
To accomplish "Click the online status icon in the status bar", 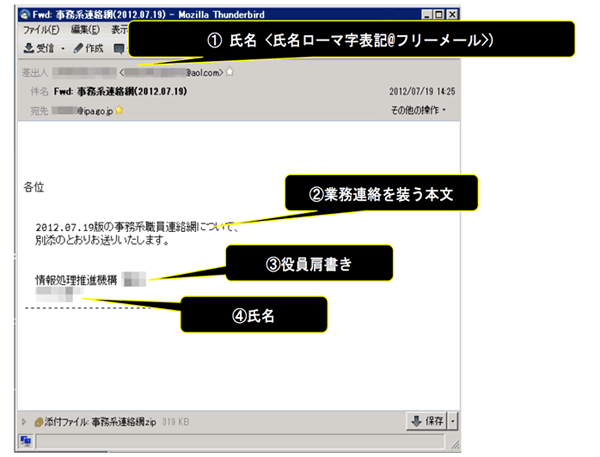I will [x=26, y=441].
